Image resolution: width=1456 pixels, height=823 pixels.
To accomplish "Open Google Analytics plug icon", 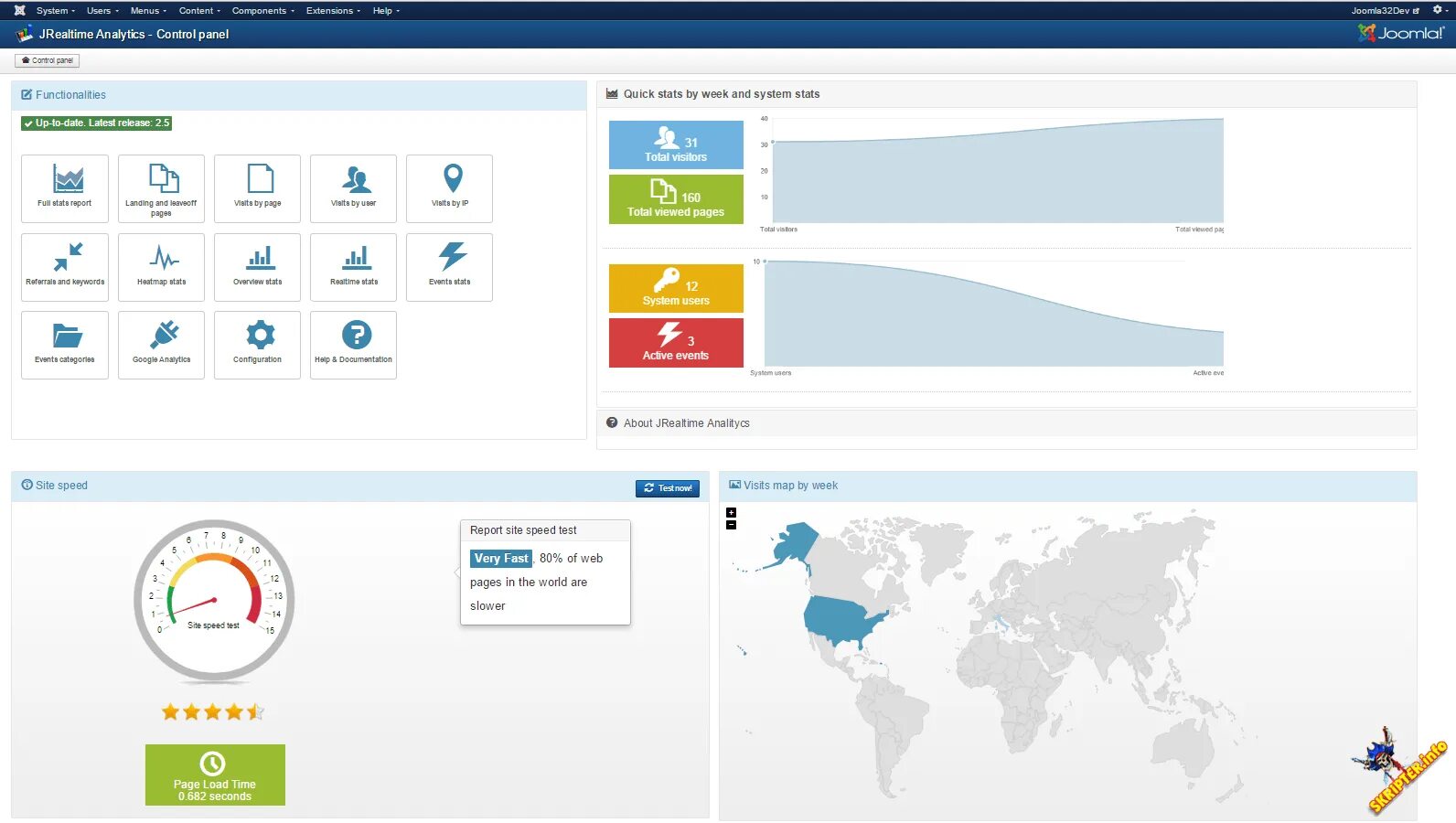I will [x=161, y=345].
